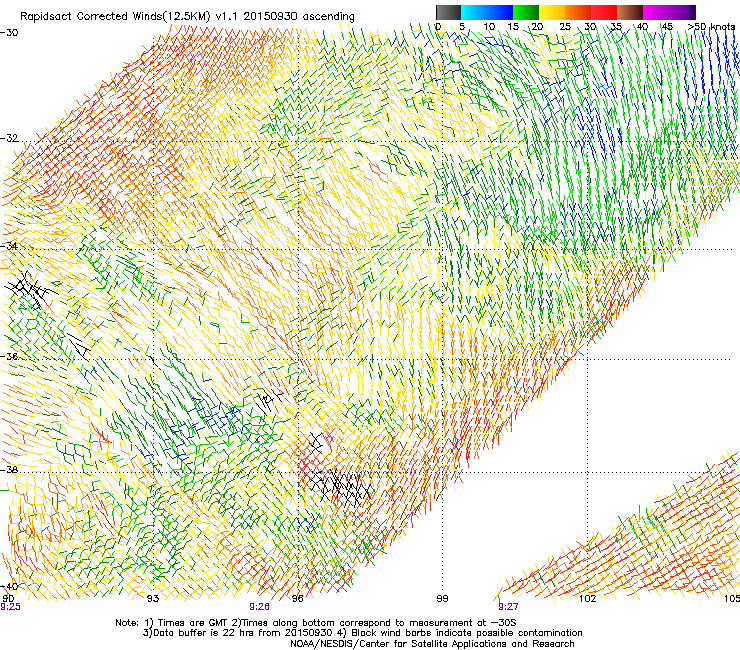Click the '93' longitude axis label
740x650 pixels.
[152, 599]
